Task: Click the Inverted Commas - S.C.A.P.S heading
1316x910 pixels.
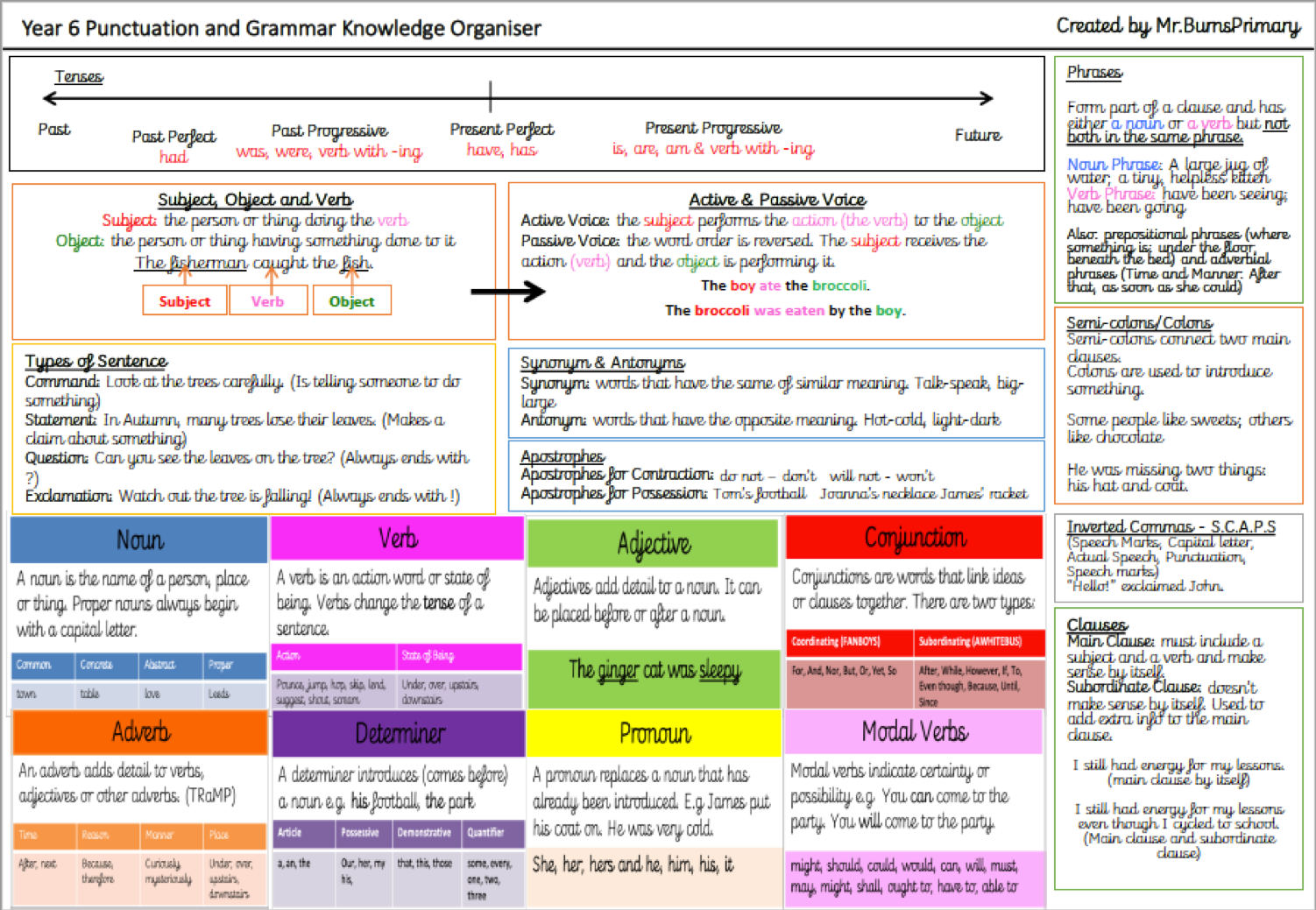Action: [x=1171, y=526]
